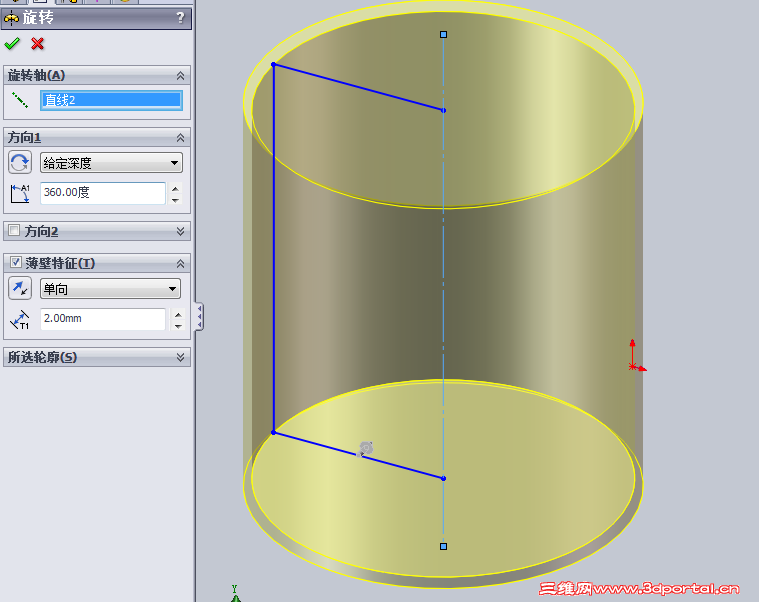
Task: Enable the 方向2 checkbox
Action: 14,230
